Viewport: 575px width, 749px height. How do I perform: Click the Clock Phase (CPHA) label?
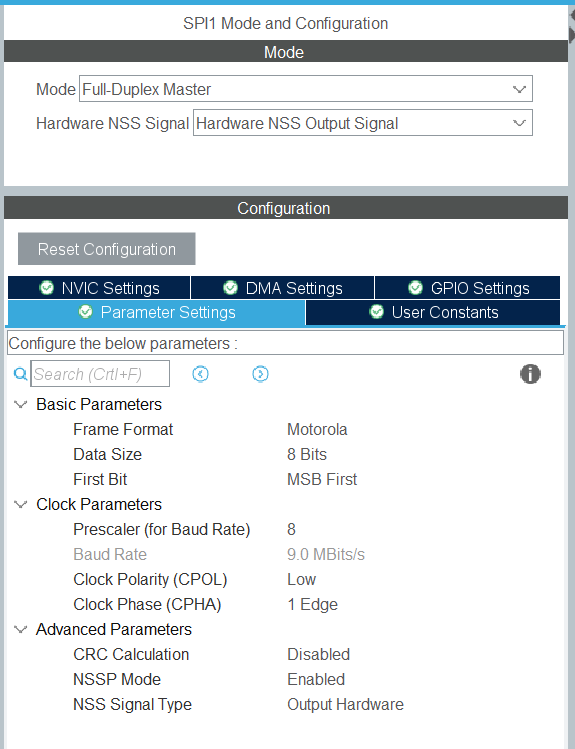[x=147, y=604]
